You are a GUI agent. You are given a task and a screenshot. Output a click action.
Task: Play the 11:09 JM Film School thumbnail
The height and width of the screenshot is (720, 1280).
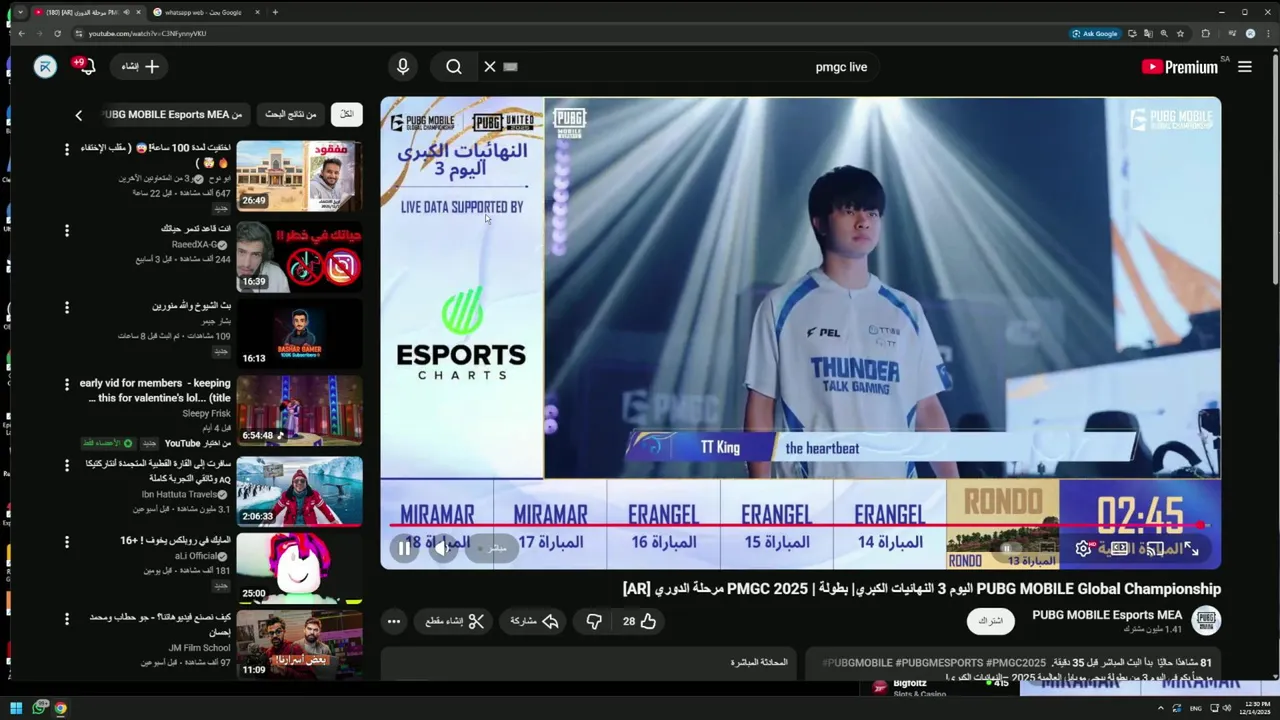[x=299, y=645]
